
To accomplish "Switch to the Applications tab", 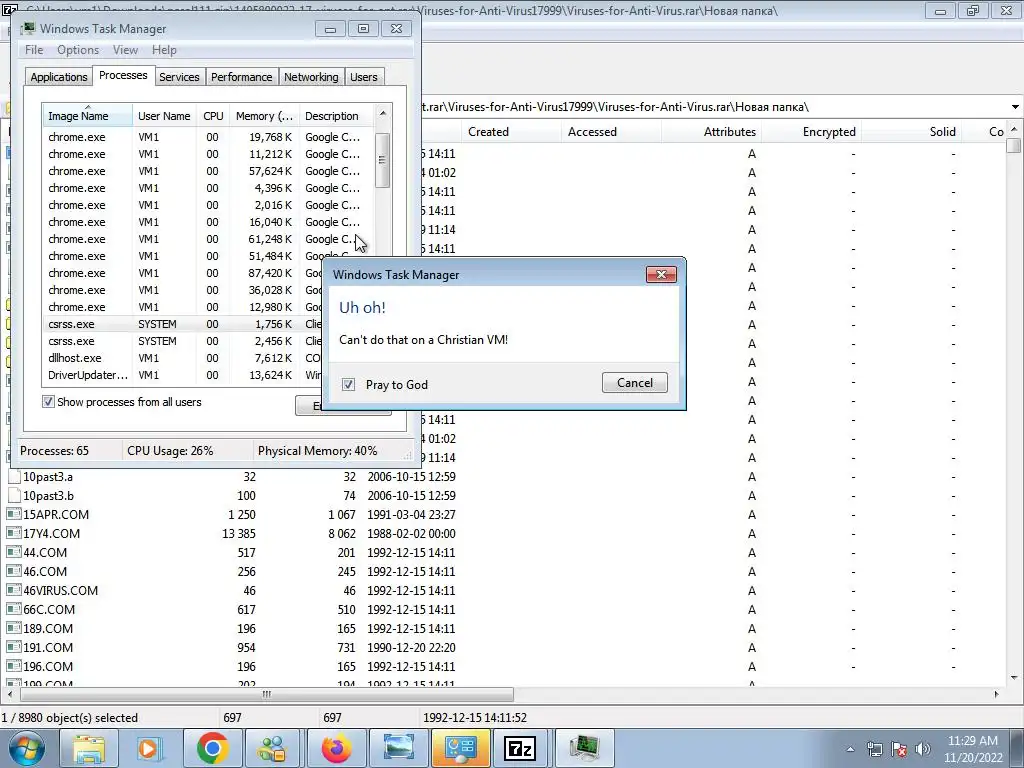I will pyautogui.click(x=59, y=77).
